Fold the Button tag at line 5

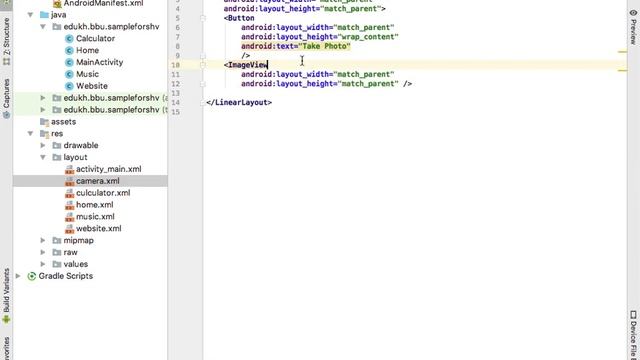(x=203, y=18)
